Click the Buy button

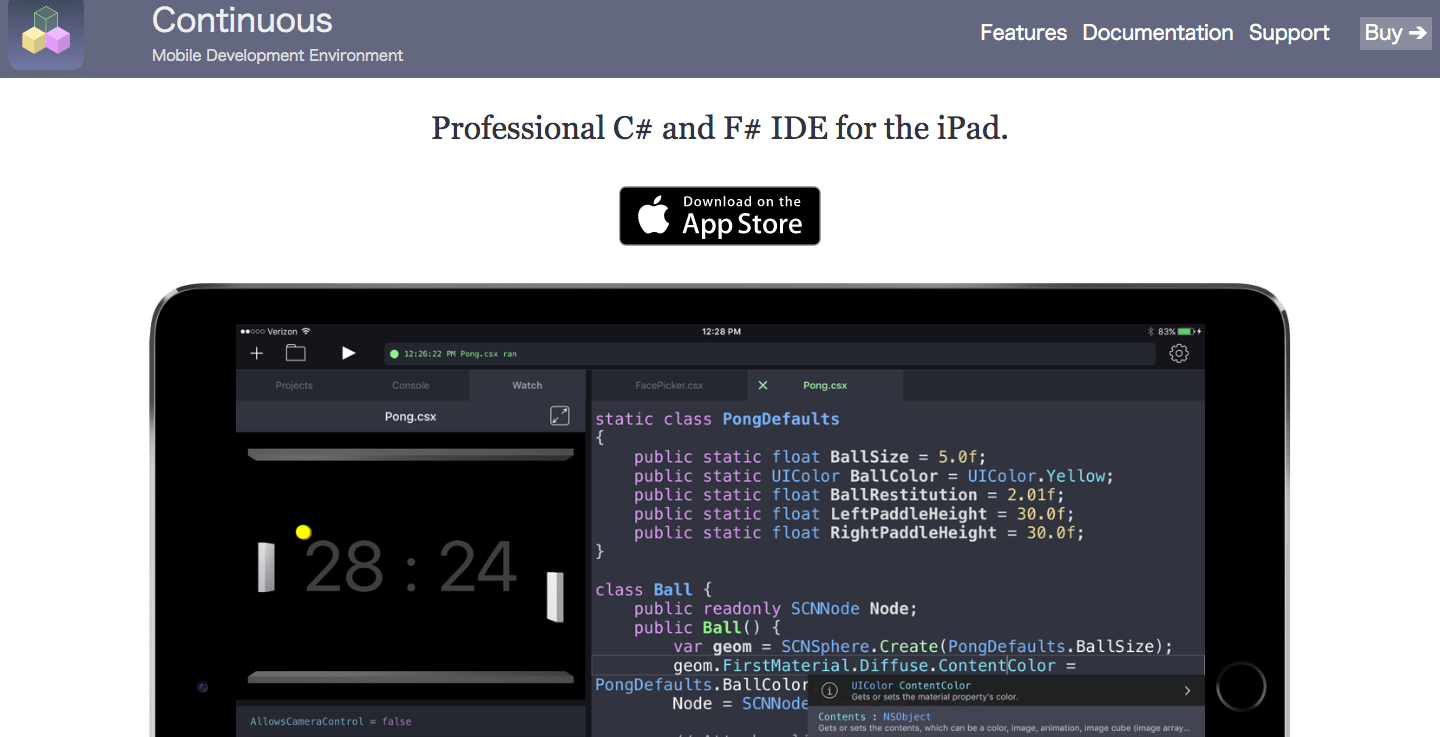(1395, 33)
